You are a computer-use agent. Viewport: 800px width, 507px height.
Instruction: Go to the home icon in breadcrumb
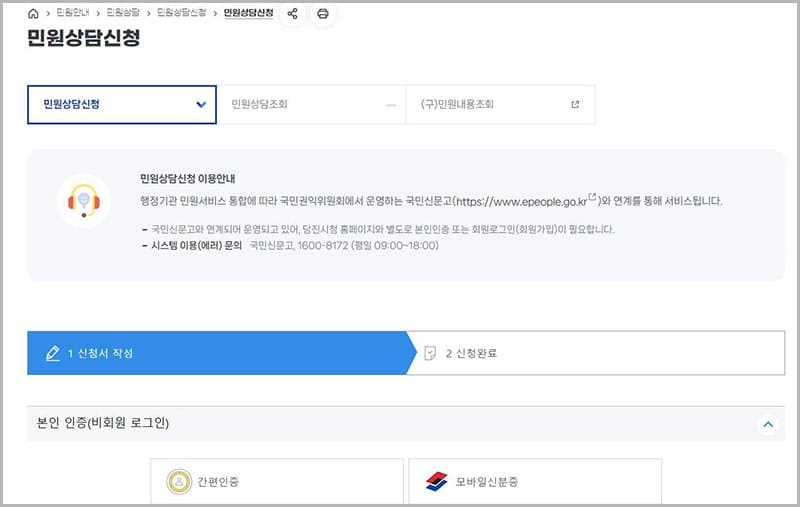click(33, 14)
